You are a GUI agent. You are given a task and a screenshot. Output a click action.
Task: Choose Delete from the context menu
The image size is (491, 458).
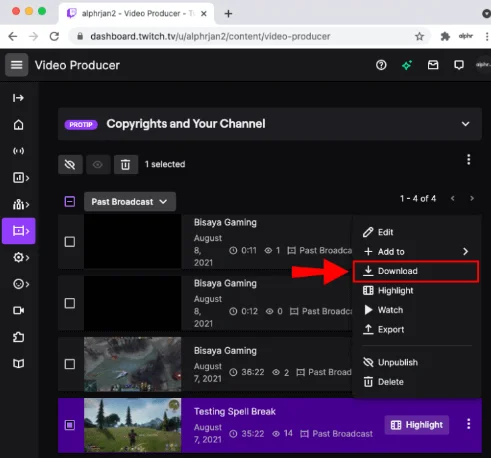(416, 382)
